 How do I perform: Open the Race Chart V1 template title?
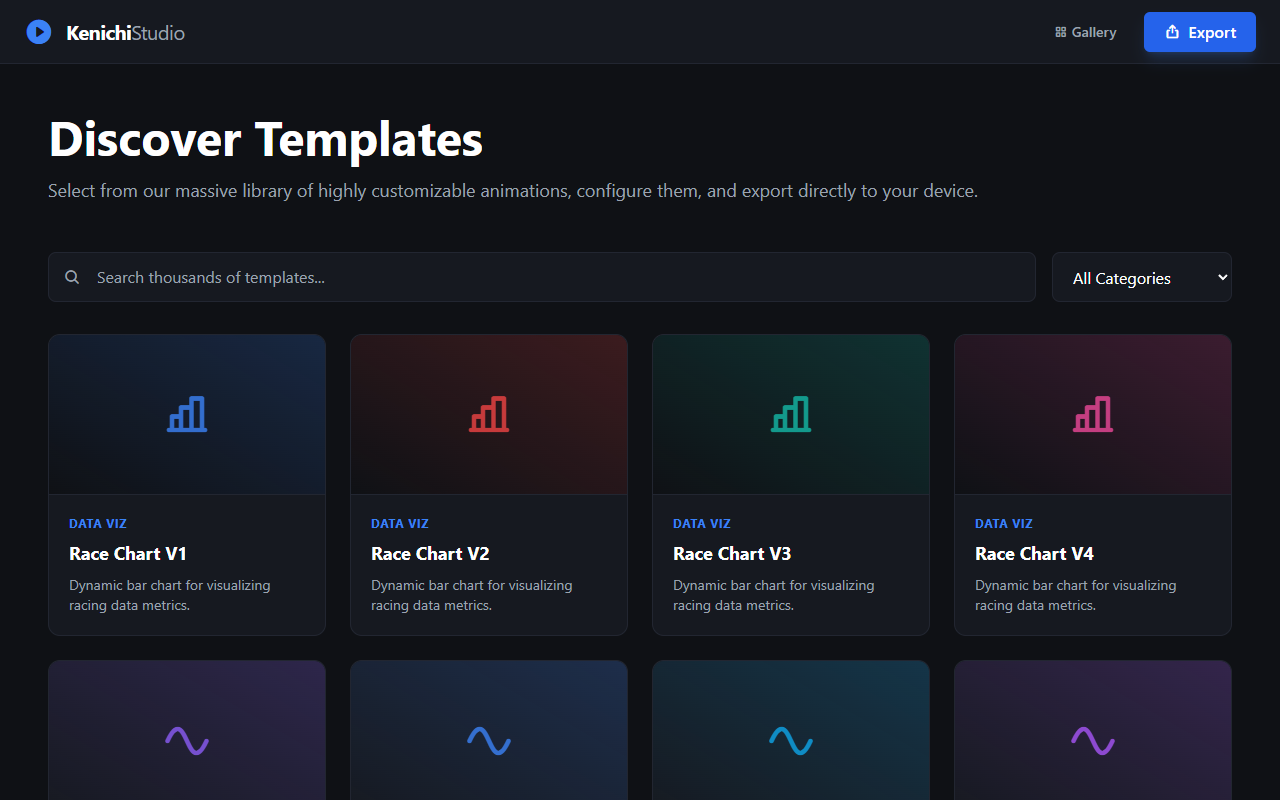128,553
